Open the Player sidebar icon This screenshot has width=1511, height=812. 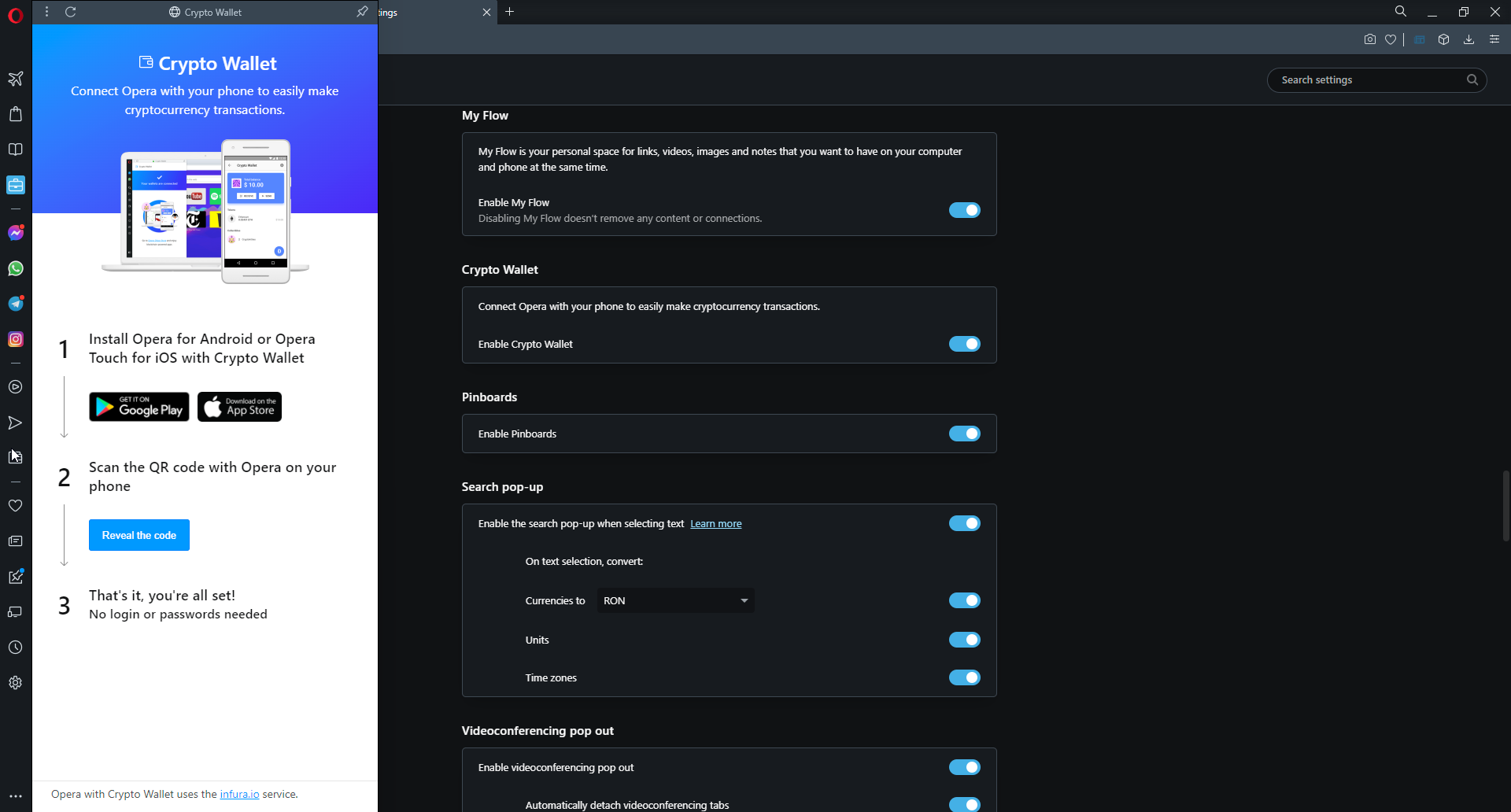pos(16,387)
